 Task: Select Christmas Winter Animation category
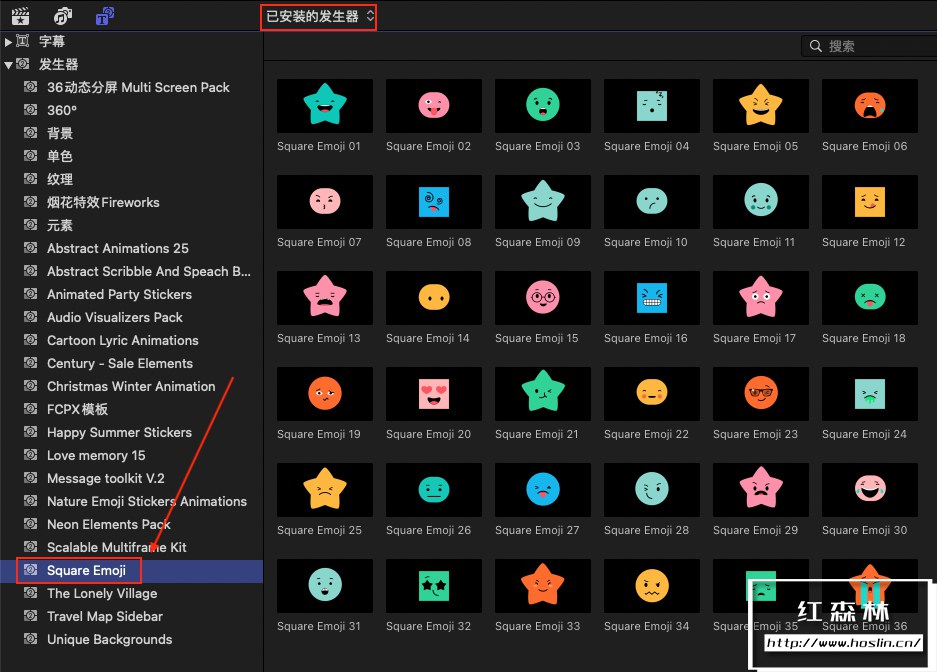(x=131, y=386)
